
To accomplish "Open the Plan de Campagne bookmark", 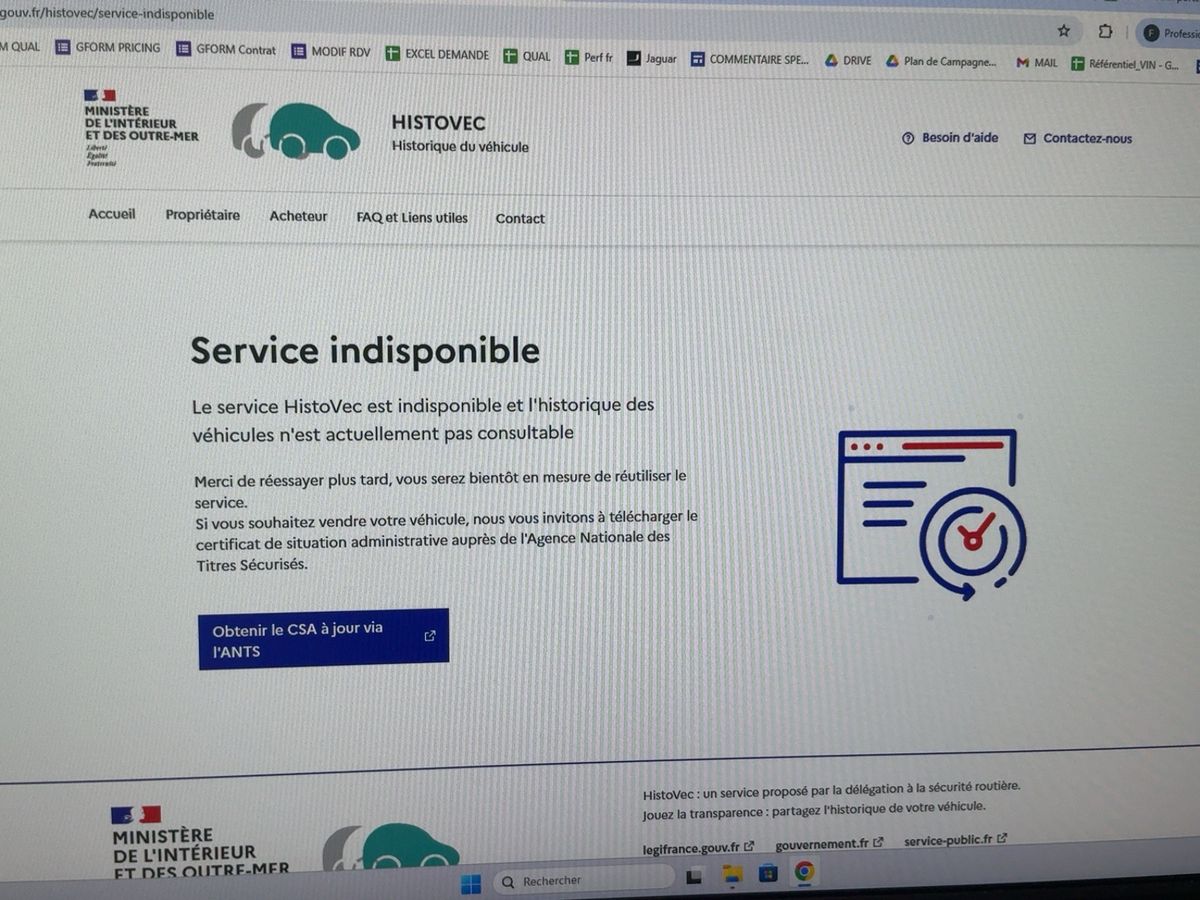I will (x=941, y=61).
